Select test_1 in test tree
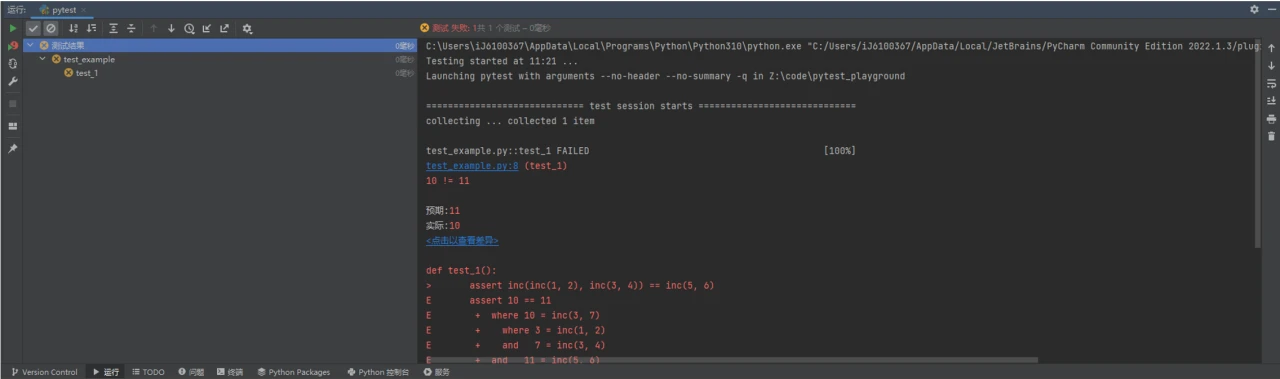1280x379 pixels. click(x=86, y=73)
